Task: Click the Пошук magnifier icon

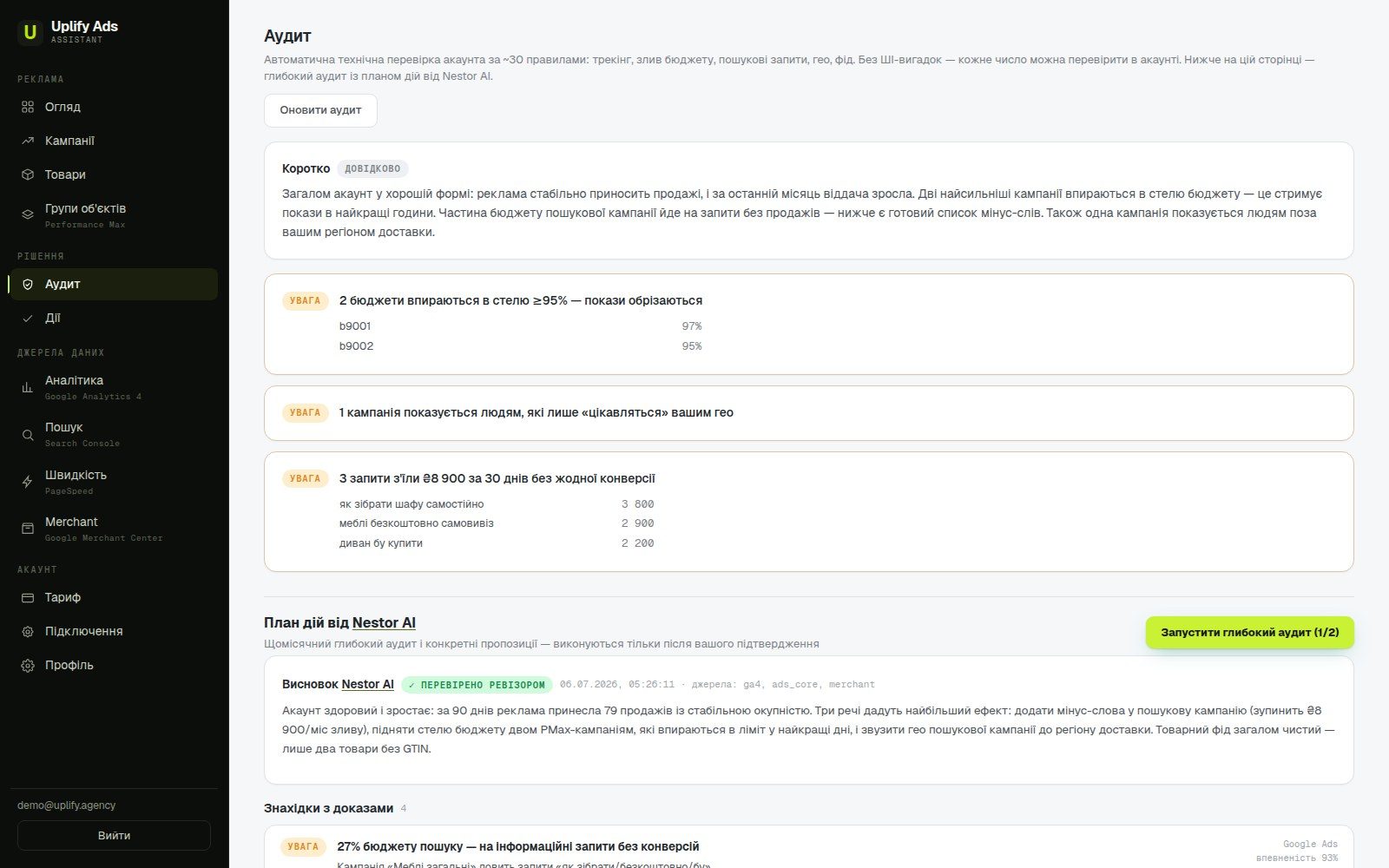Action: pos(28,435)
